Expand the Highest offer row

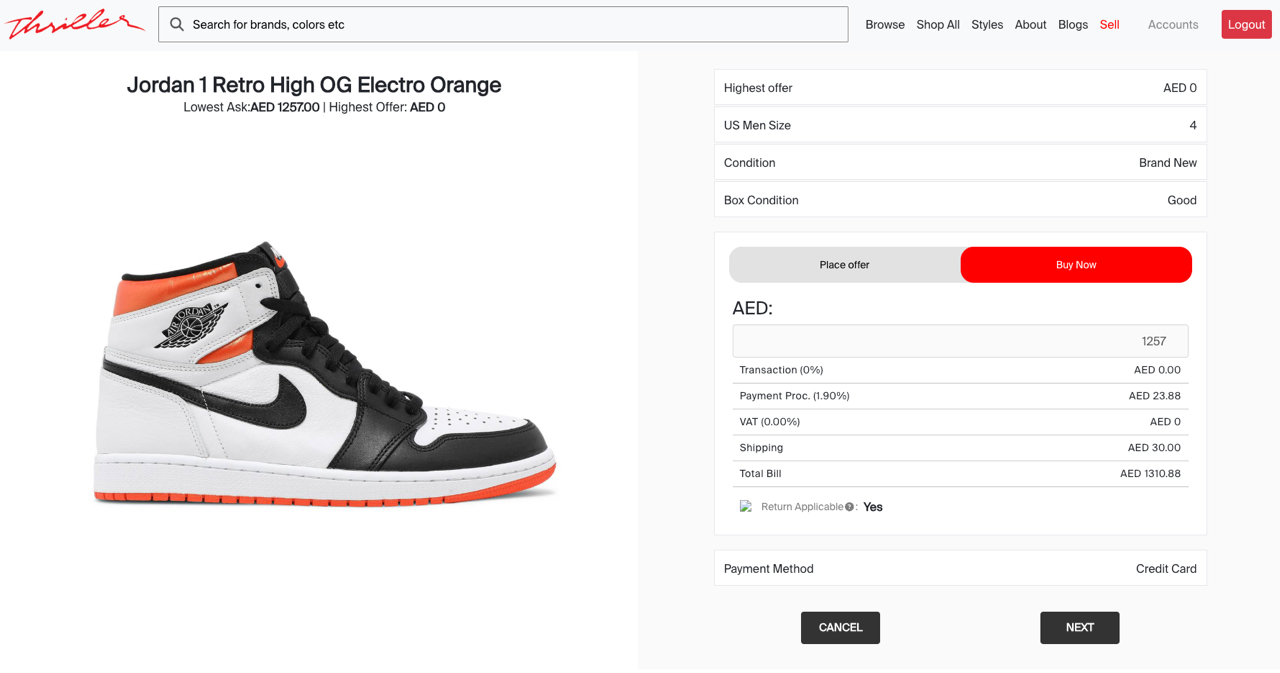pyautogui.click(x=960, y=88)
